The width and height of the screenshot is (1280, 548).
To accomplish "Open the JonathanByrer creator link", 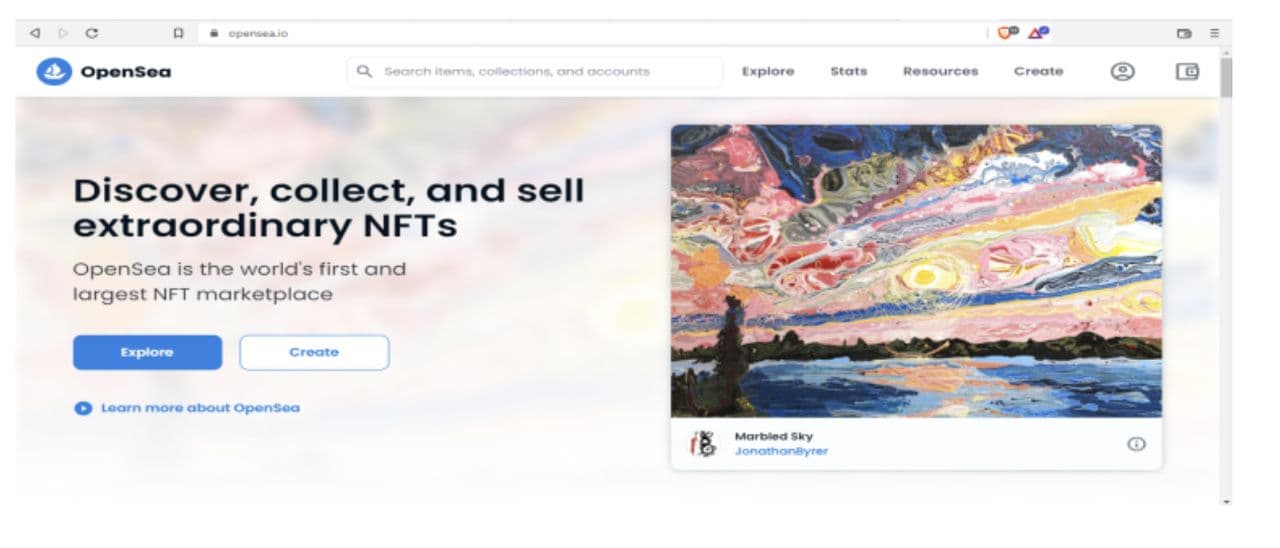I will 781,451.
